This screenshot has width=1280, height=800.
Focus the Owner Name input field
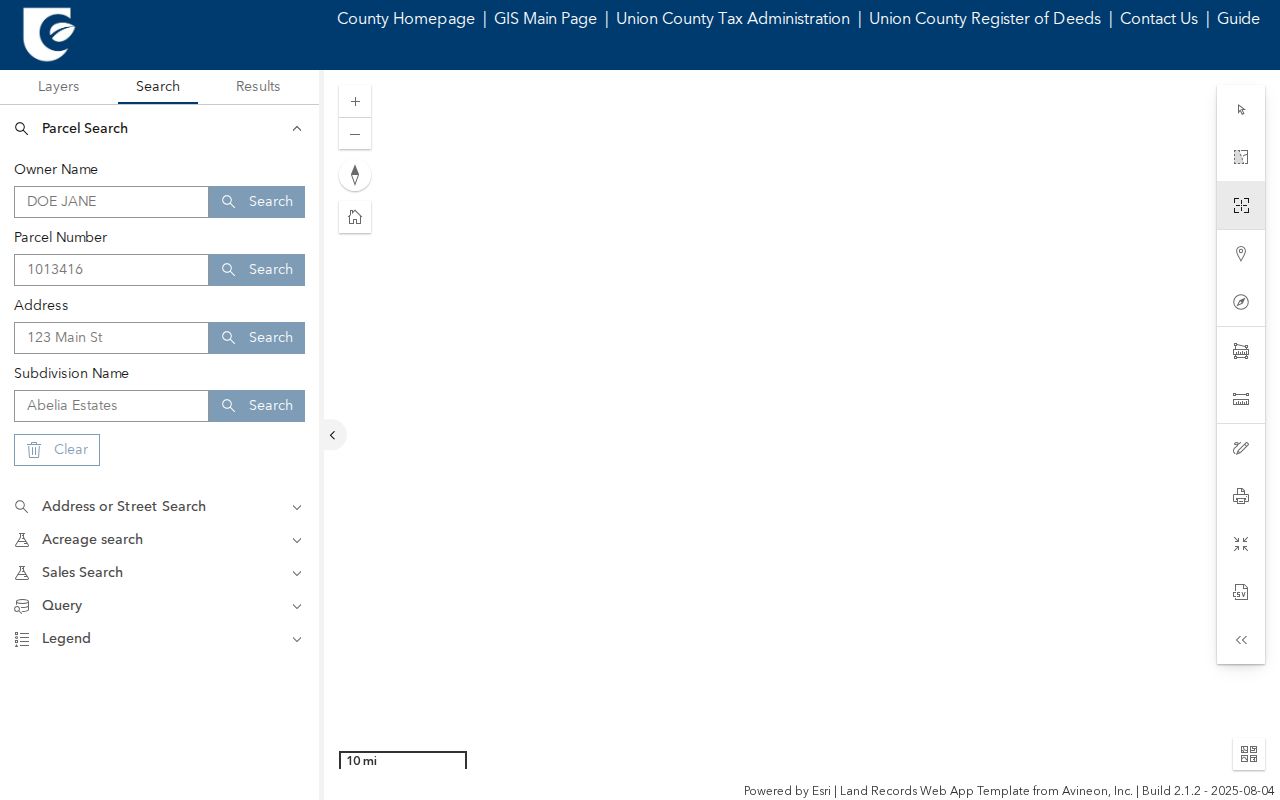tap(112, 202)
